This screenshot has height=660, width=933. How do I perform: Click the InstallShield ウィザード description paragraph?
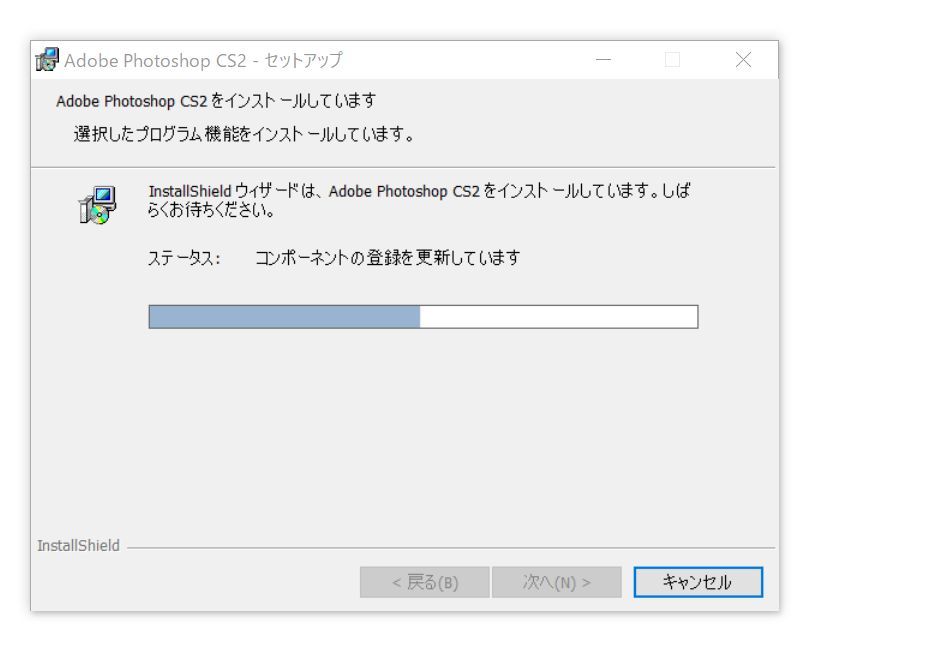point(419,200)
